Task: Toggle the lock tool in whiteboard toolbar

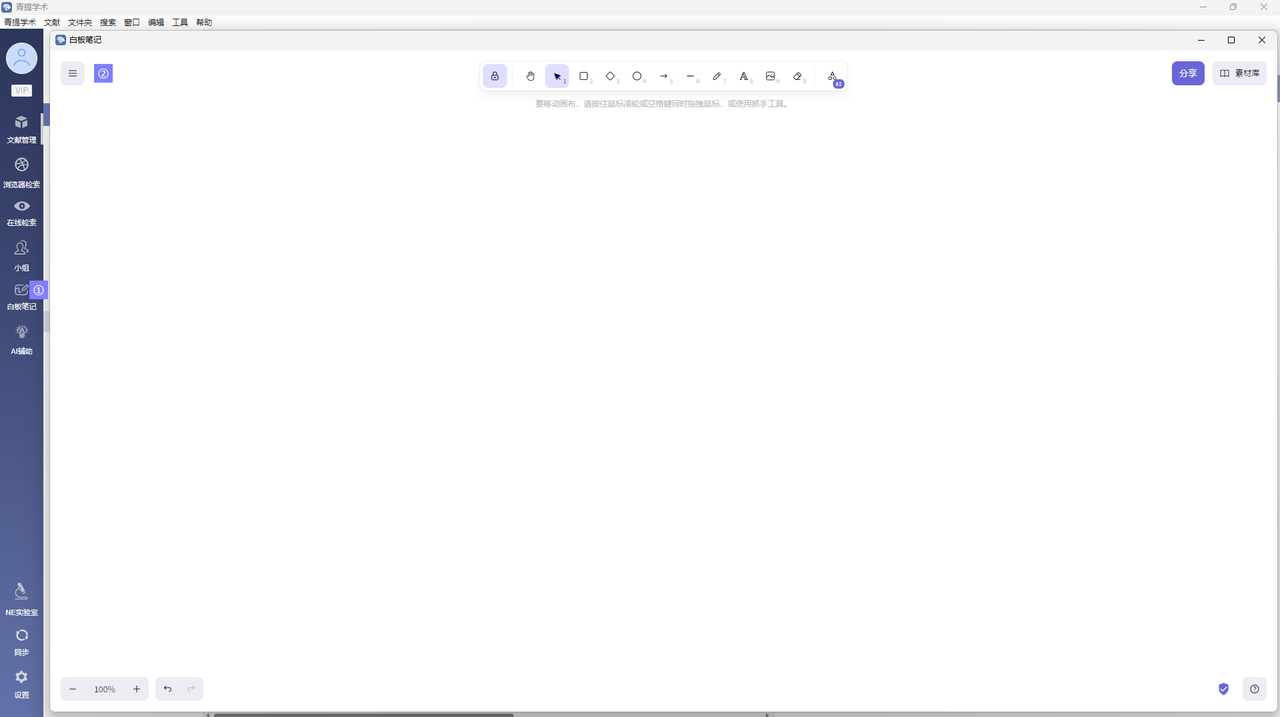Action: pos(494,76)
